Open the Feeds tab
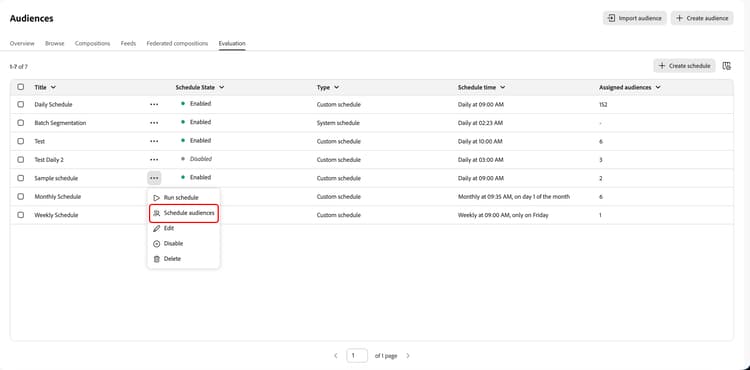The image size is (750, 370). coord(128,44)
